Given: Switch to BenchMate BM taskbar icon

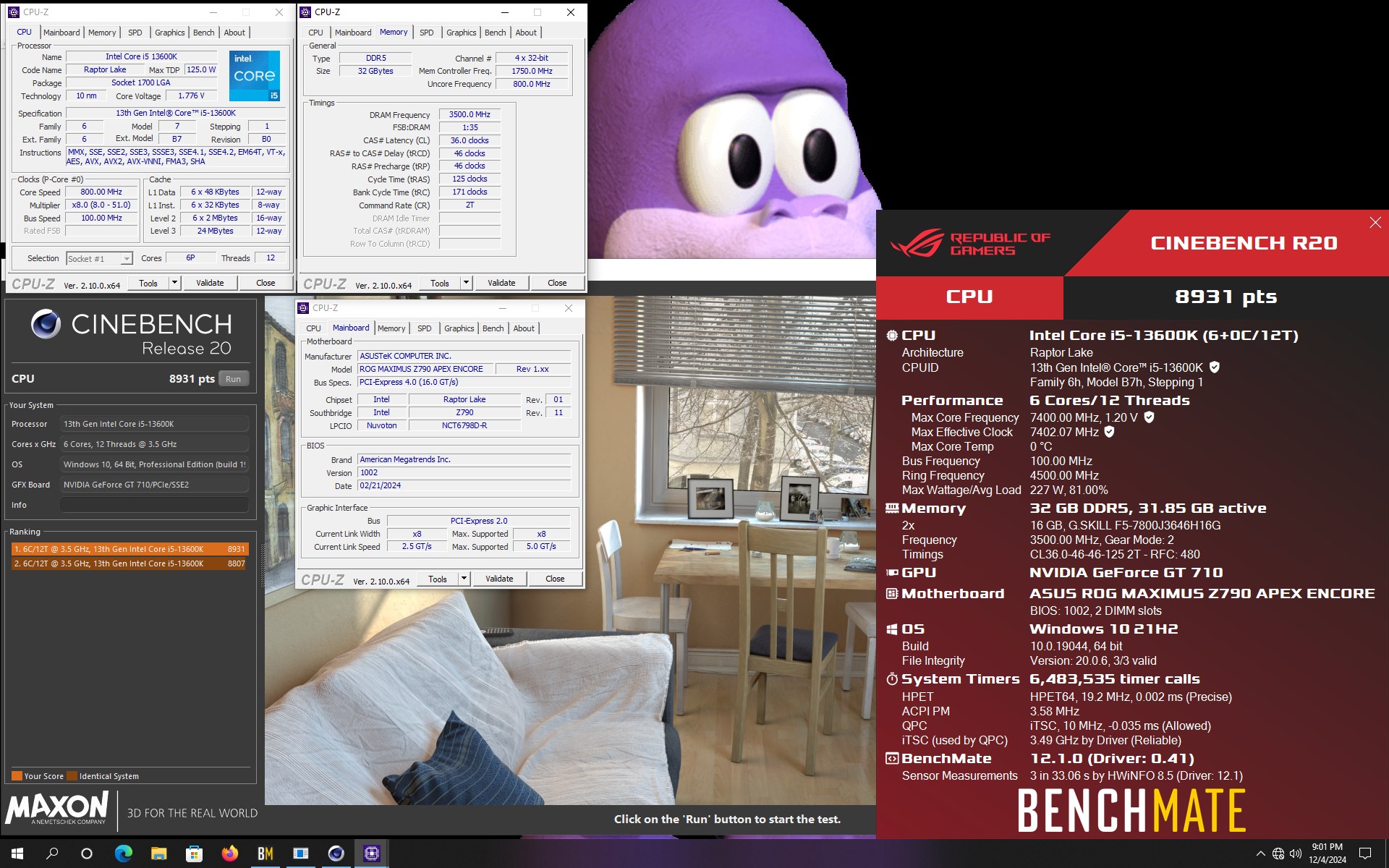Looking at the screenshot, I should [266, 854].
